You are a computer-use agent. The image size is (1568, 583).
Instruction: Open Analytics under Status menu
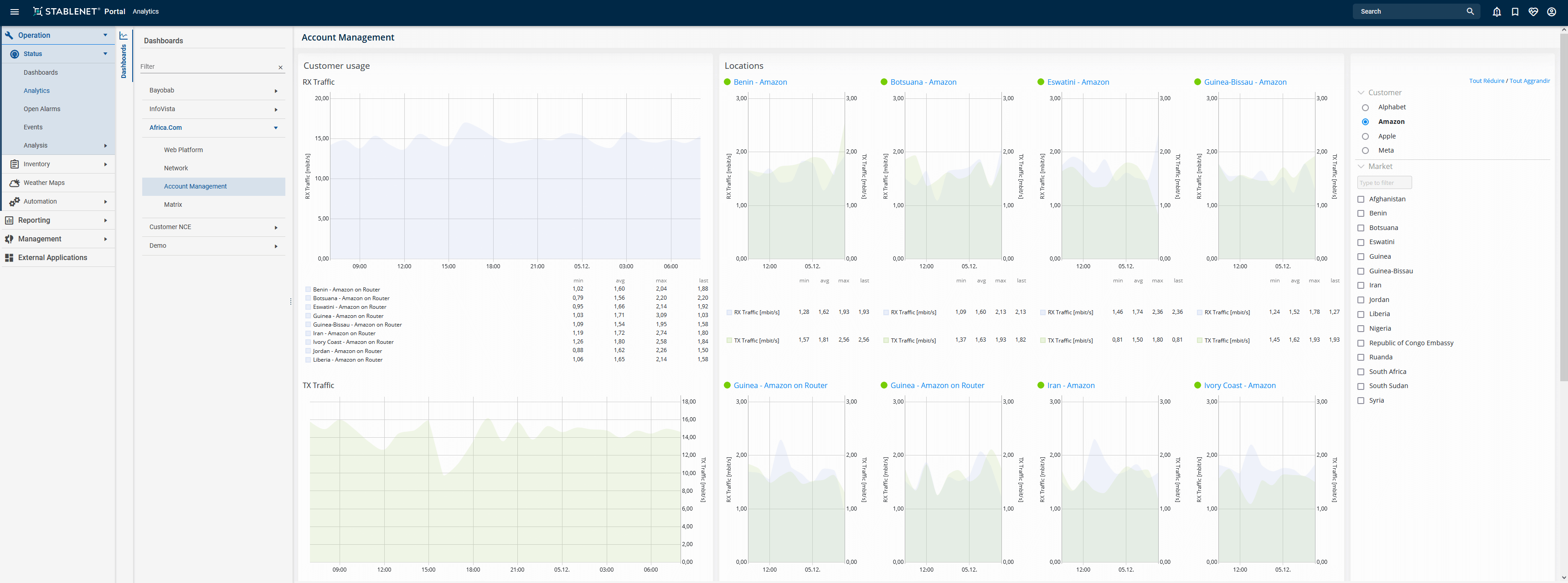(x=36, y=91)
